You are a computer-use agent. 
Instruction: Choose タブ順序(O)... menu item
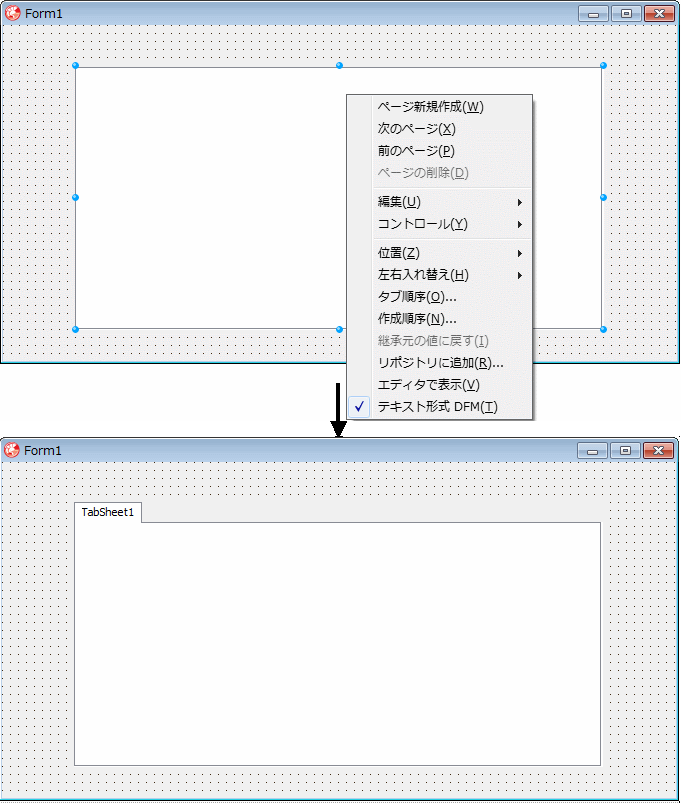tap(439, 297)
